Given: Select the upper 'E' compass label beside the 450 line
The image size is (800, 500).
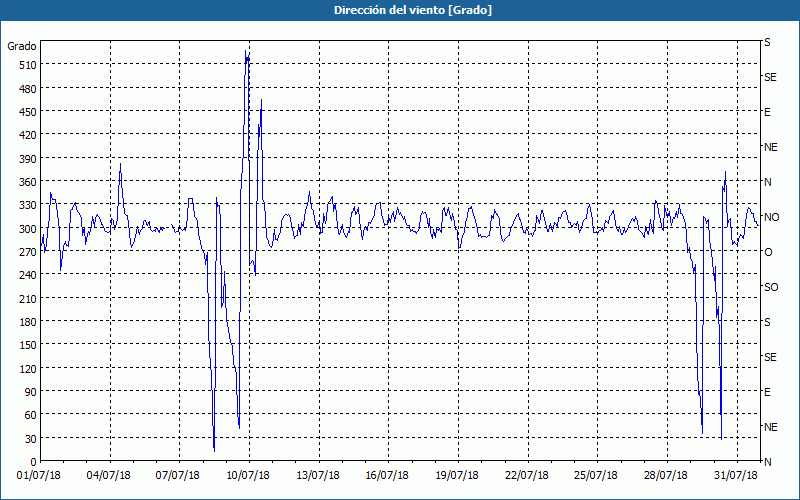Looking at the screenshot, I should click(x=767, y=112).
